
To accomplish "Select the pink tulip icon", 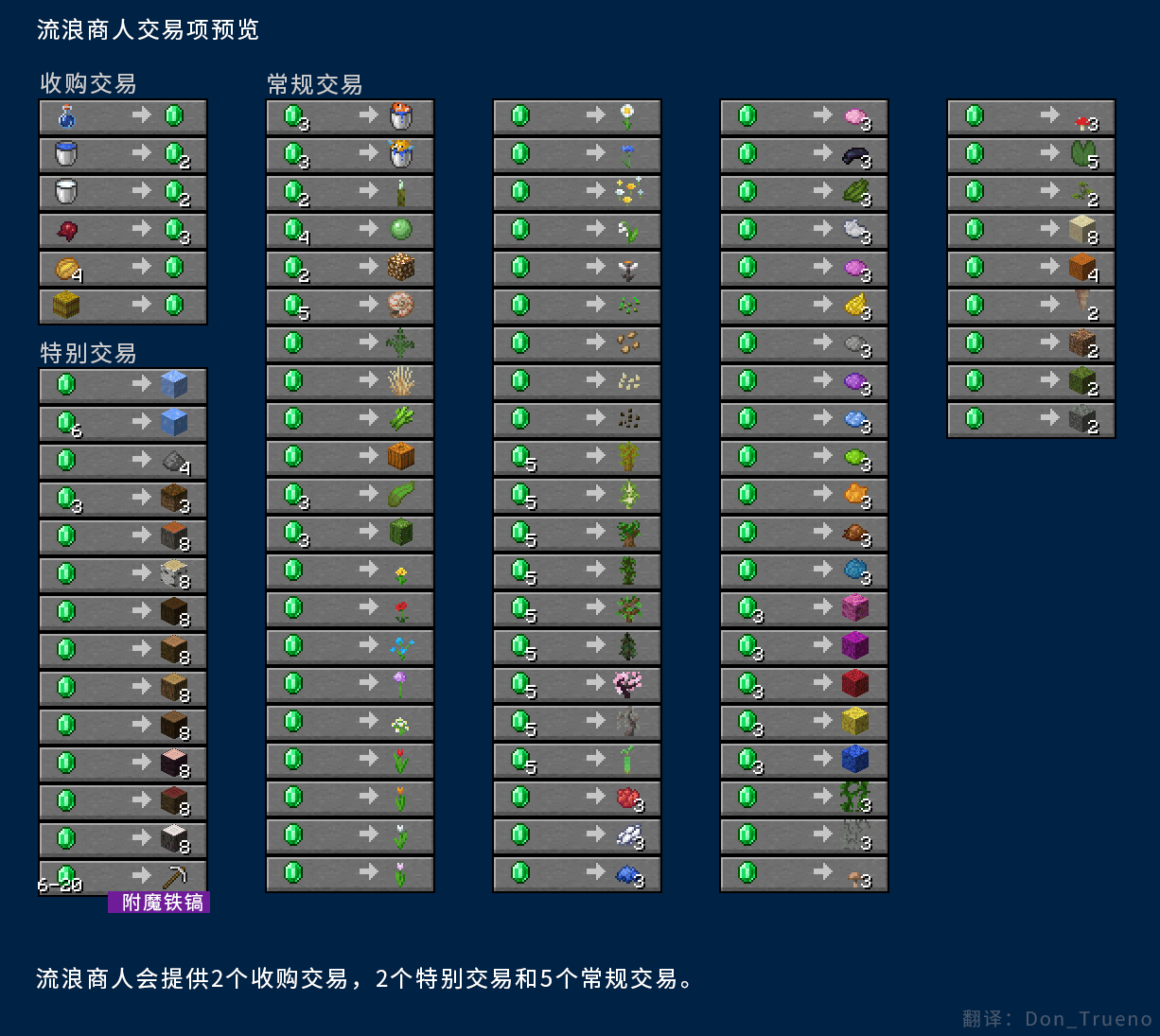I will click(x=400, y=873).
